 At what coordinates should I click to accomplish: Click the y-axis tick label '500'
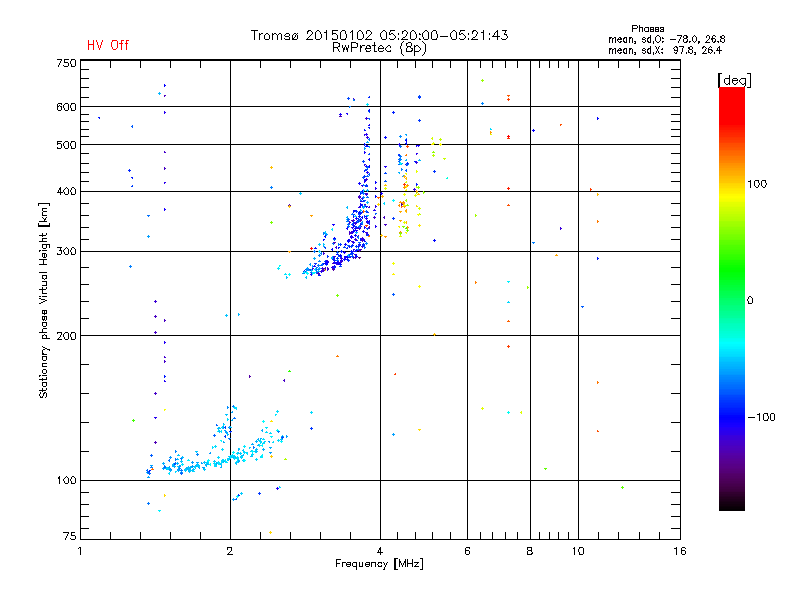pyautogui.click(x=66, y=145)
